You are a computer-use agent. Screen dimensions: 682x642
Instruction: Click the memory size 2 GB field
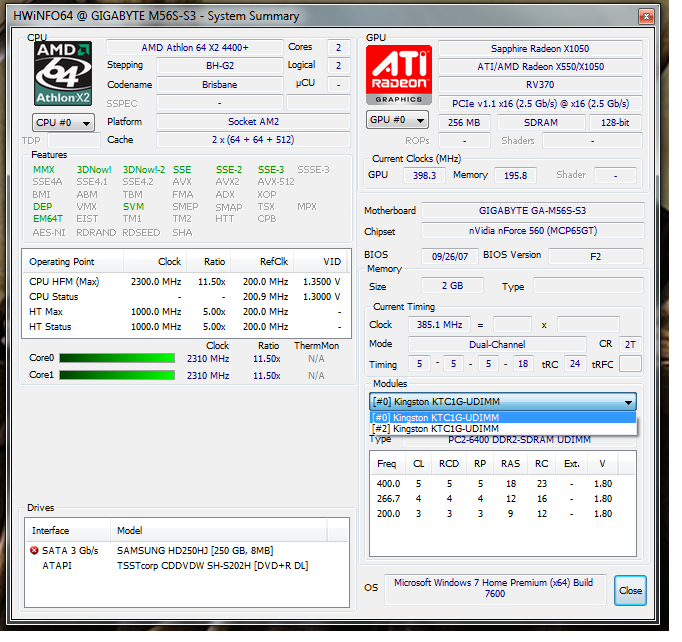pos(452,285)
